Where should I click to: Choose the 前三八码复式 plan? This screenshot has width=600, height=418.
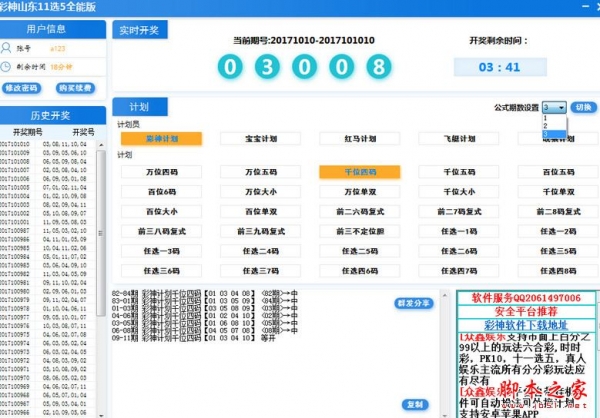click(161, 231)
